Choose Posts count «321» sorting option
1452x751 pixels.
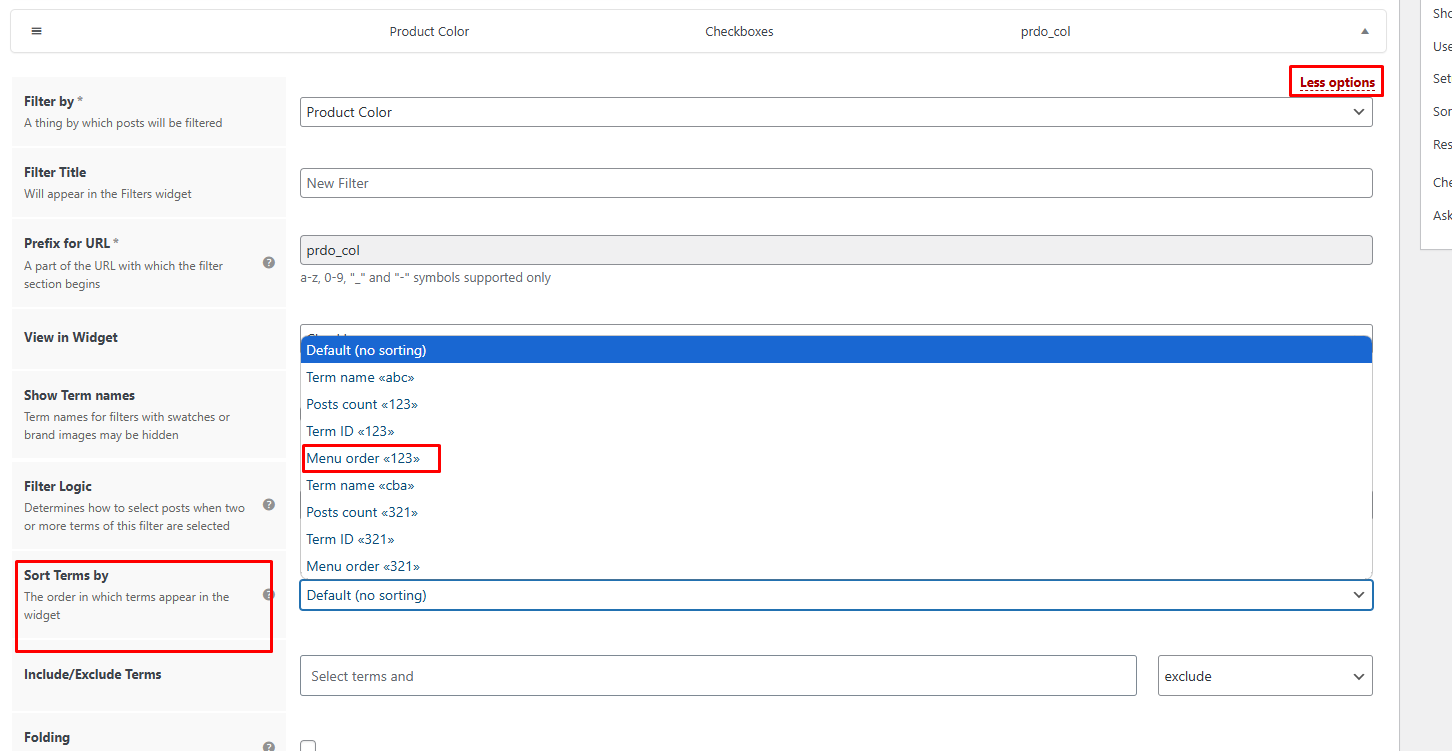pos(836,512)
